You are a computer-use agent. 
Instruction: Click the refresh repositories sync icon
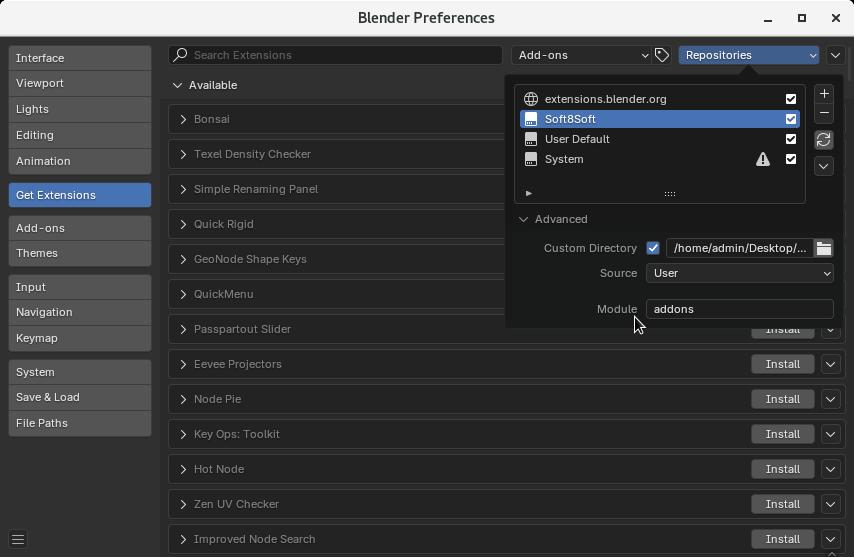(824, 140)
